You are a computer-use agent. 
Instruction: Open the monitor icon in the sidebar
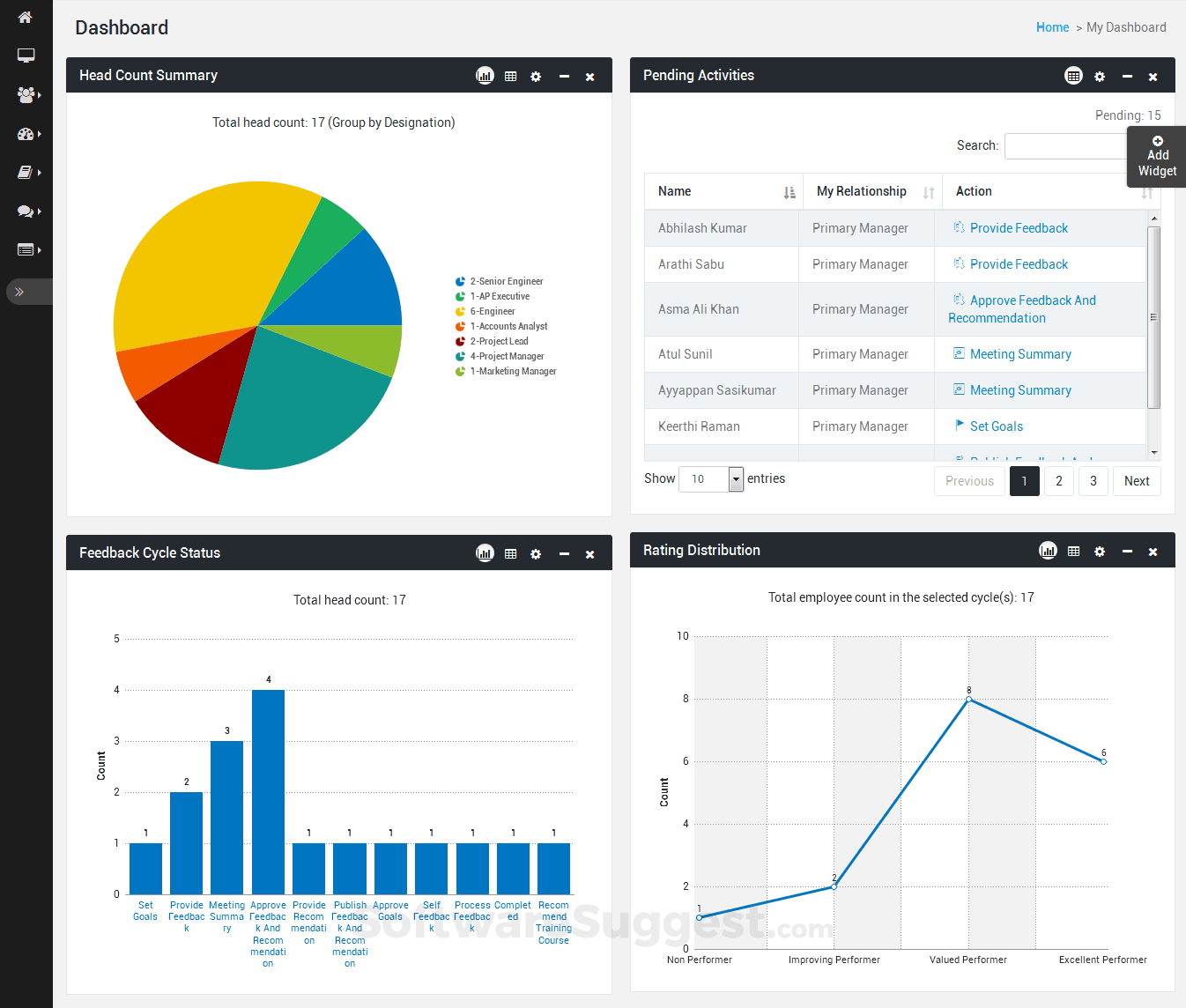pyautogui.click(x=26, y=56)
